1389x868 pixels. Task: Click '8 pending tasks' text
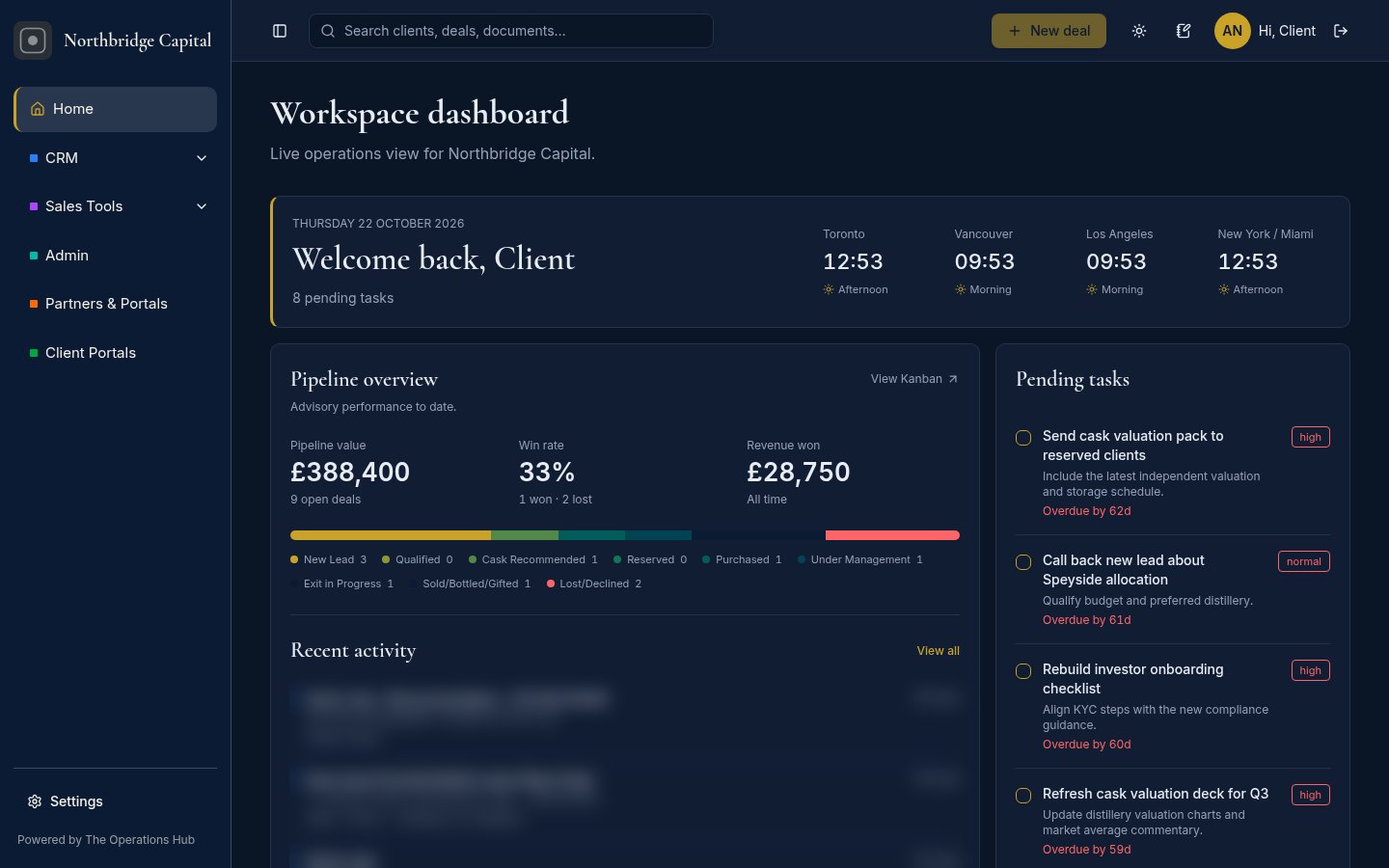click(343, 298)
